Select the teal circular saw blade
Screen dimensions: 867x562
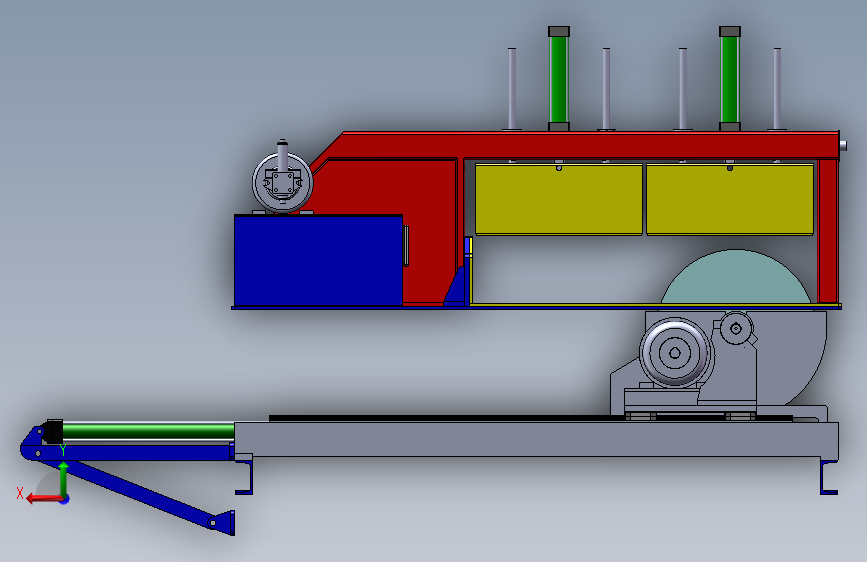pos(735,277)
